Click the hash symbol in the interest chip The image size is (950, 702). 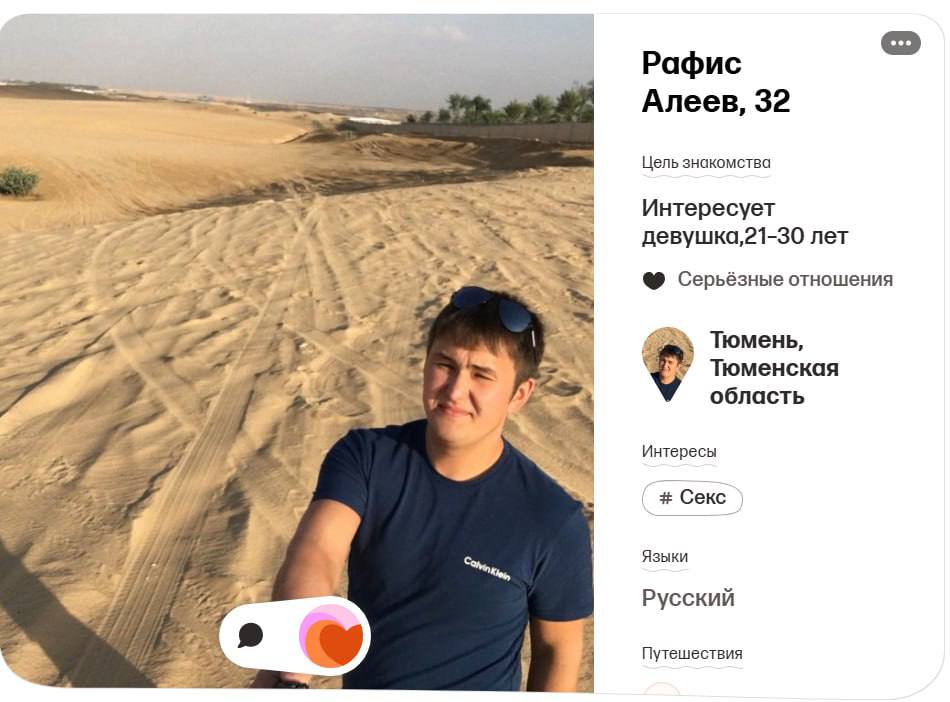coord(665,498)
